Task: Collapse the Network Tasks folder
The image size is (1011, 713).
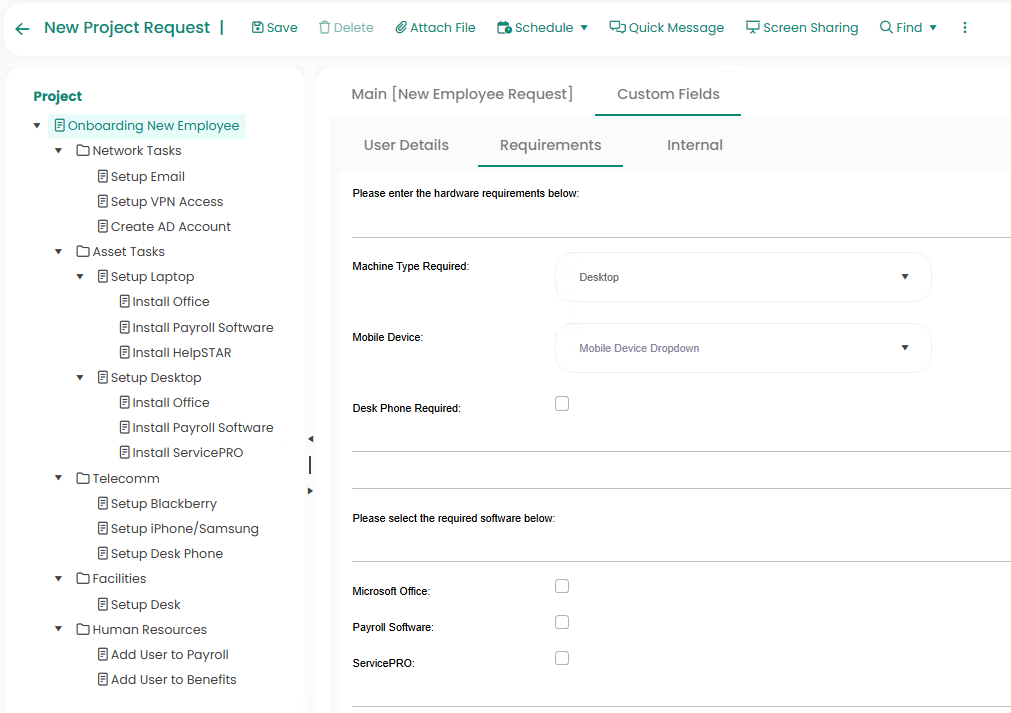Action: tap(59, 151)
